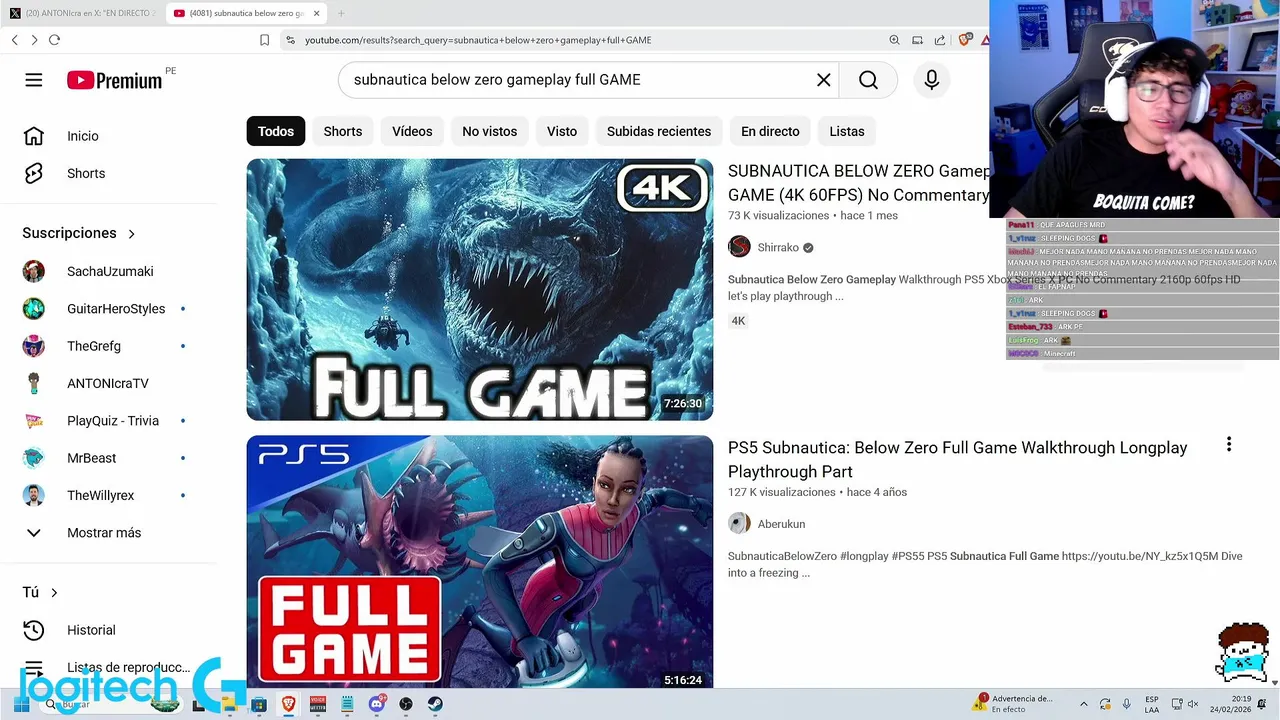This screenshot has height=720, width=1280.
Task: Clear the search box with the X
Action: pyautogui.click(x=824, y=80)
